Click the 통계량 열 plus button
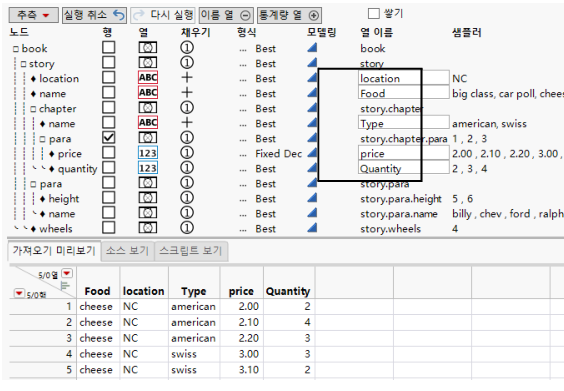 (x=289, y=15)
